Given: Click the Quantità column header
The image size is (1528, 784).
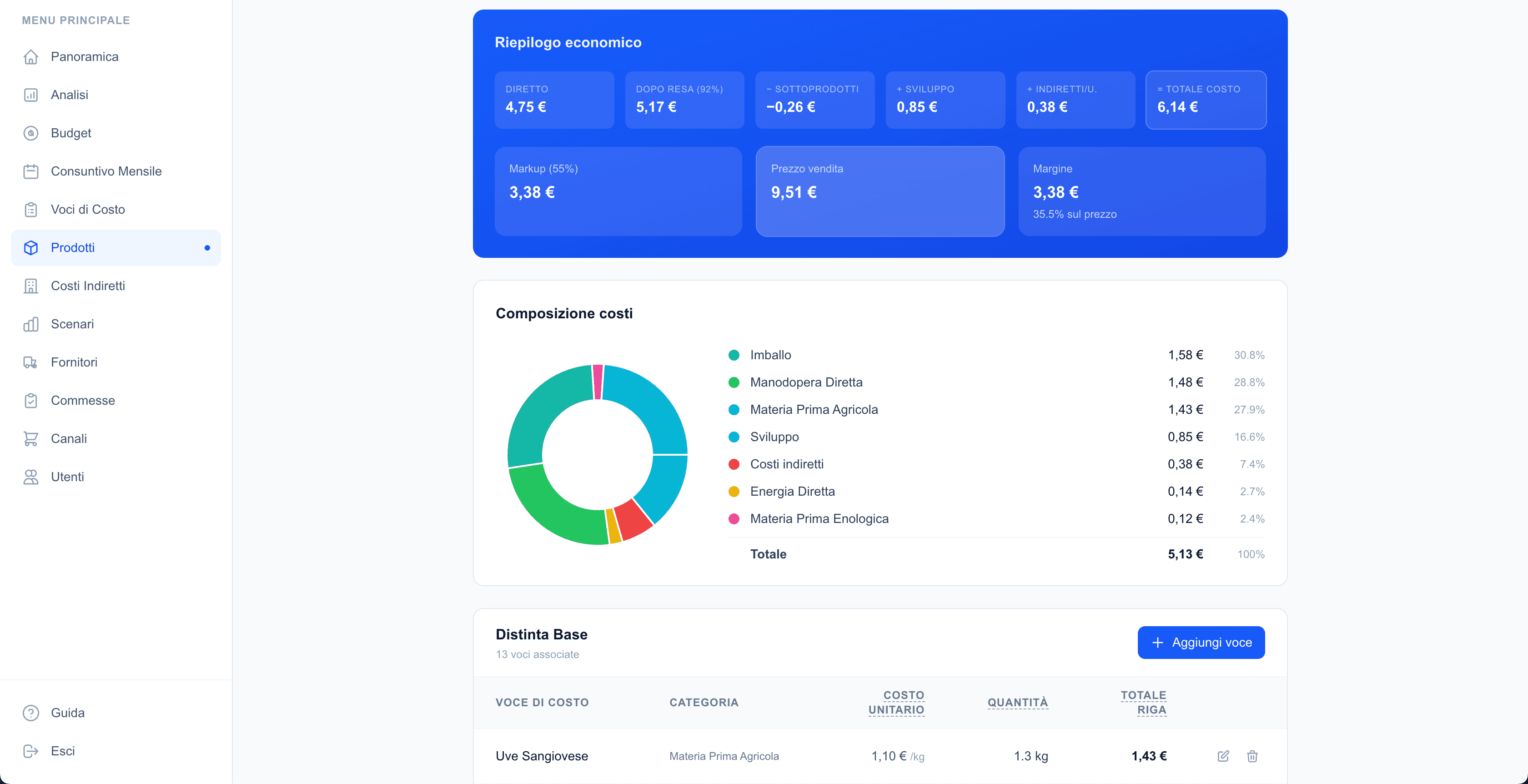Looking at the screenshot, I should point(1018,703).
